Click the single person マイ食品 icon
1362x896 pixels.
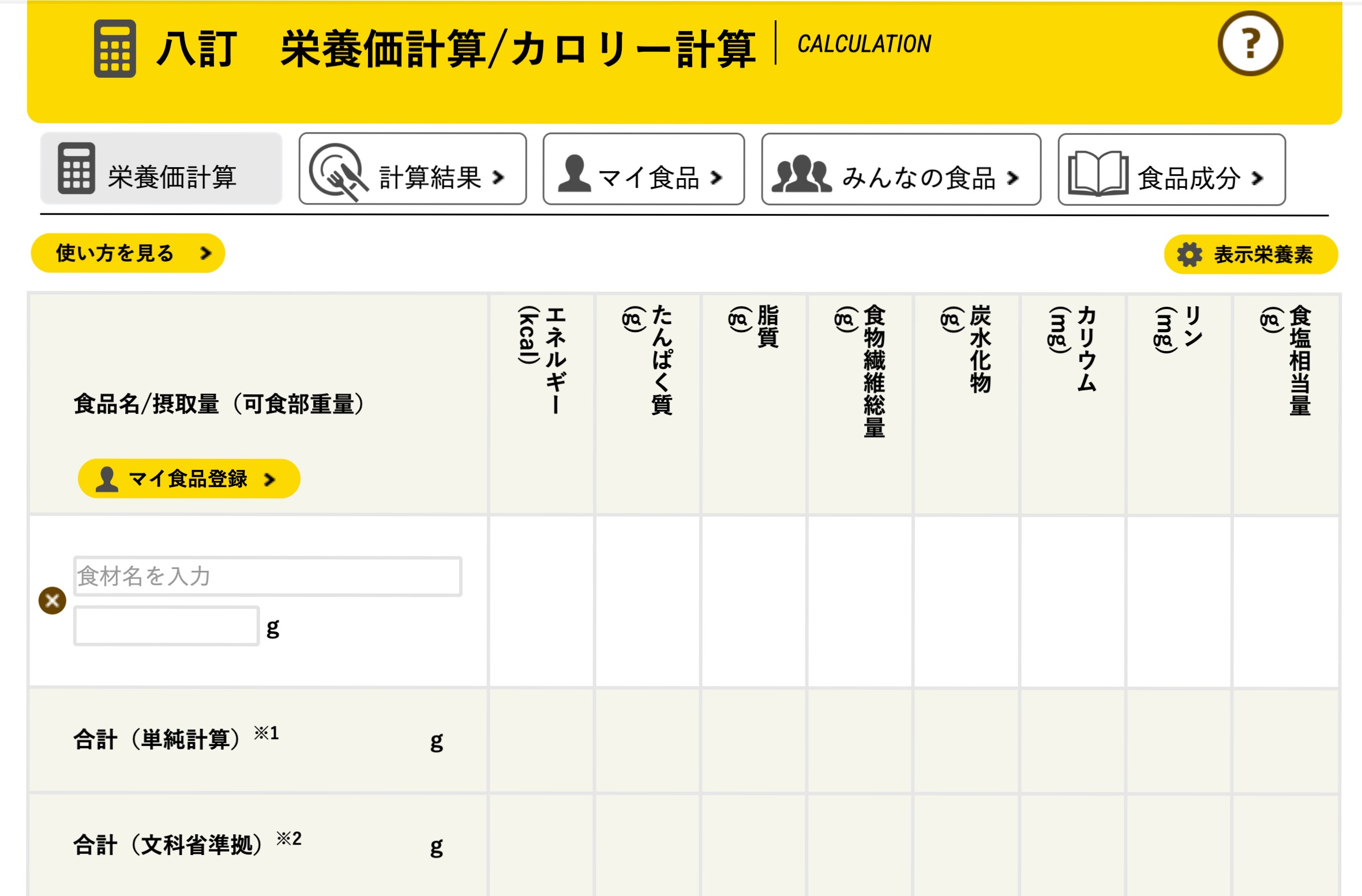(x=574, y=173)
